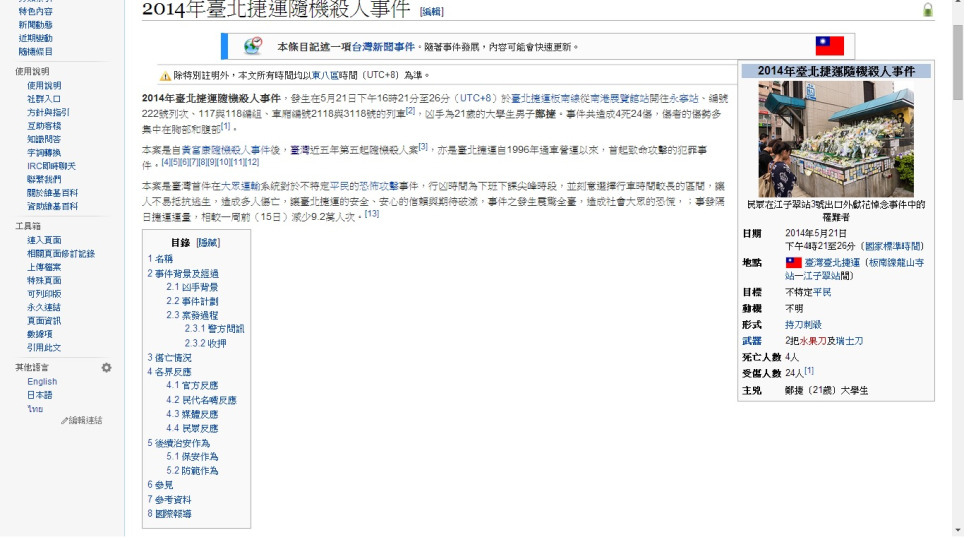The width and height of the screenshot is (964, 540).
Task: Click the pencil 編輯連結 link
Action: coord(82,421)
